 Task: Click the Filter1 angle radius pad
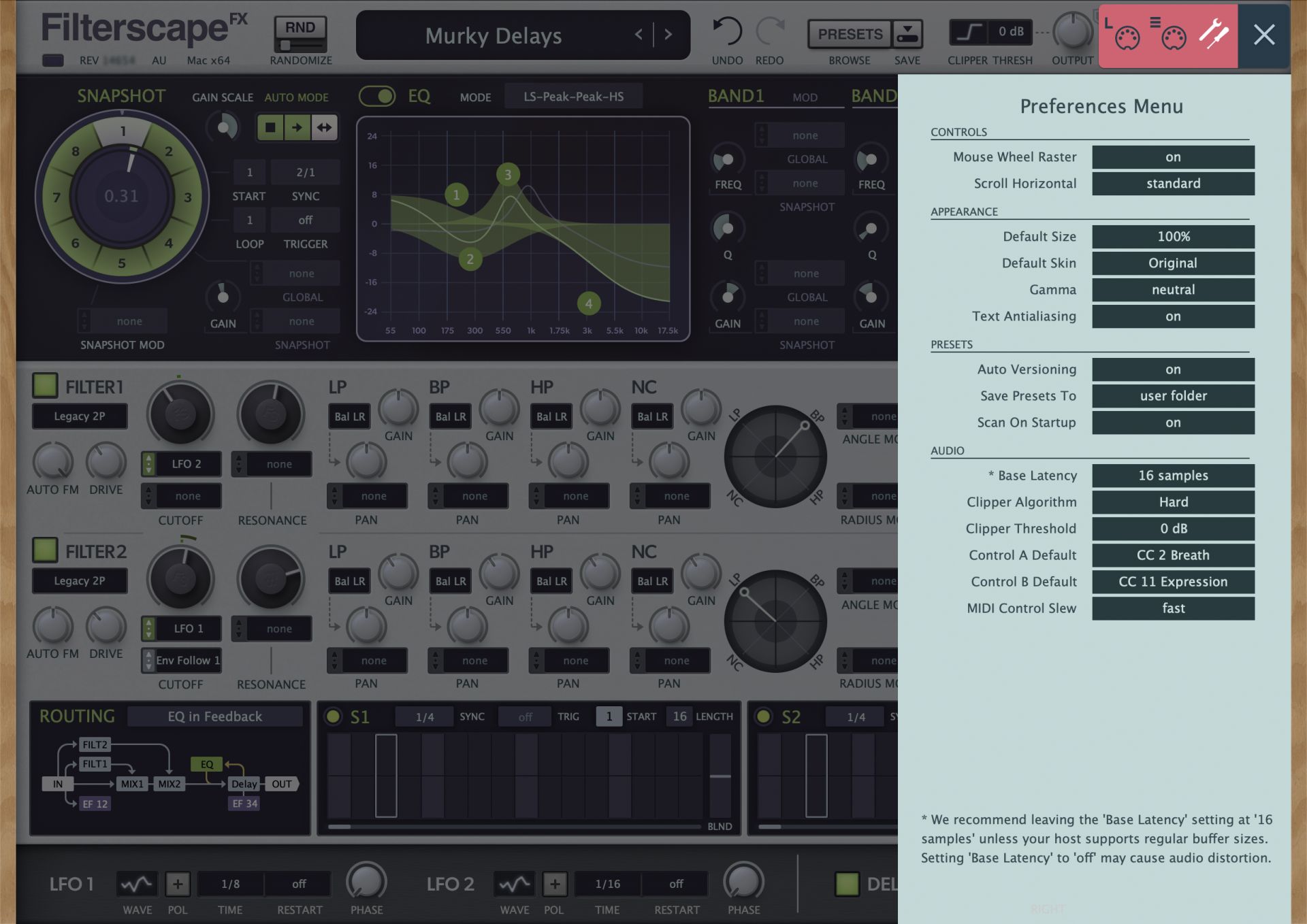click(x=775, y=457)
